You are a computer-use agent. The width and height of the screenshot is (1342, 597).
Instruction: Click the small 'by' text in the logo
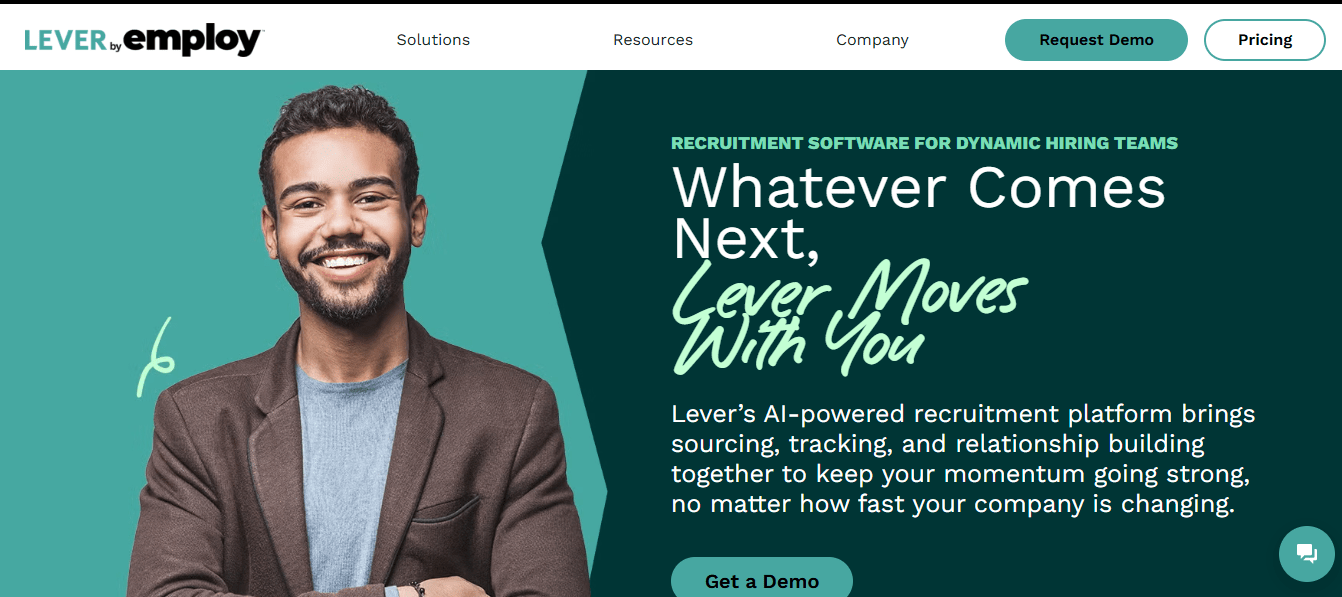point(116,46)
